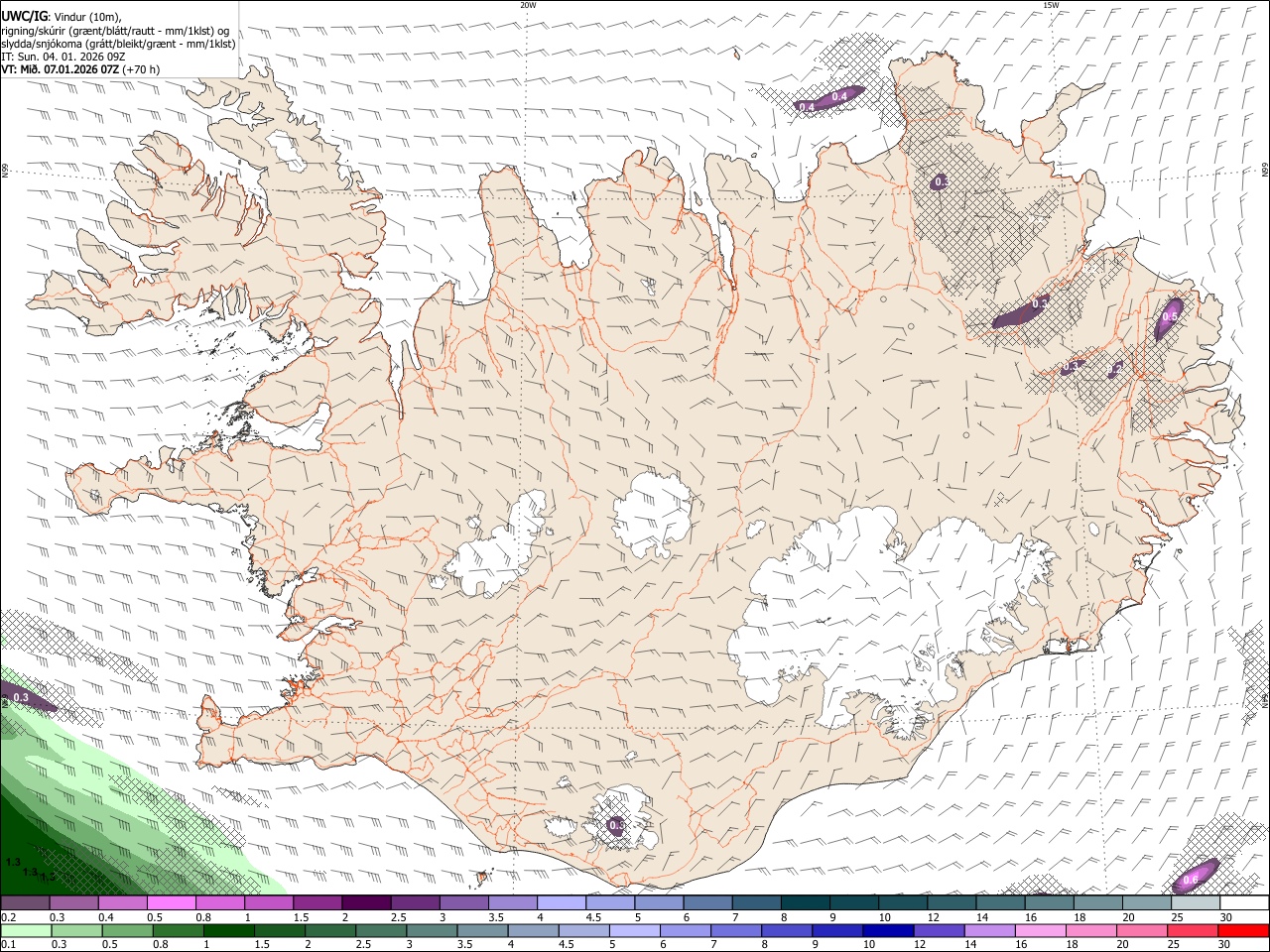The width and height of the screenshot is (1270, 952).
Task: Click the 'VT: Mið. 07.01.2026 07Z (+70 h)' line
Action: (x=80, y=69)
